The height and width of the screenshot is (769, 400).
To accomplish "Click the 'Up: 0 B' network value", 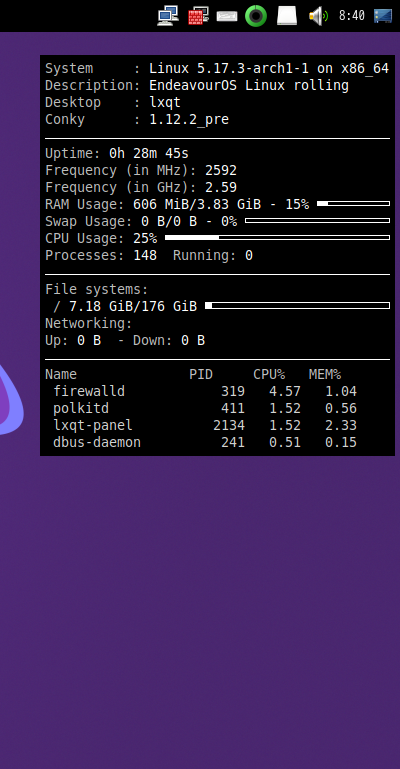I will (73, 341).
